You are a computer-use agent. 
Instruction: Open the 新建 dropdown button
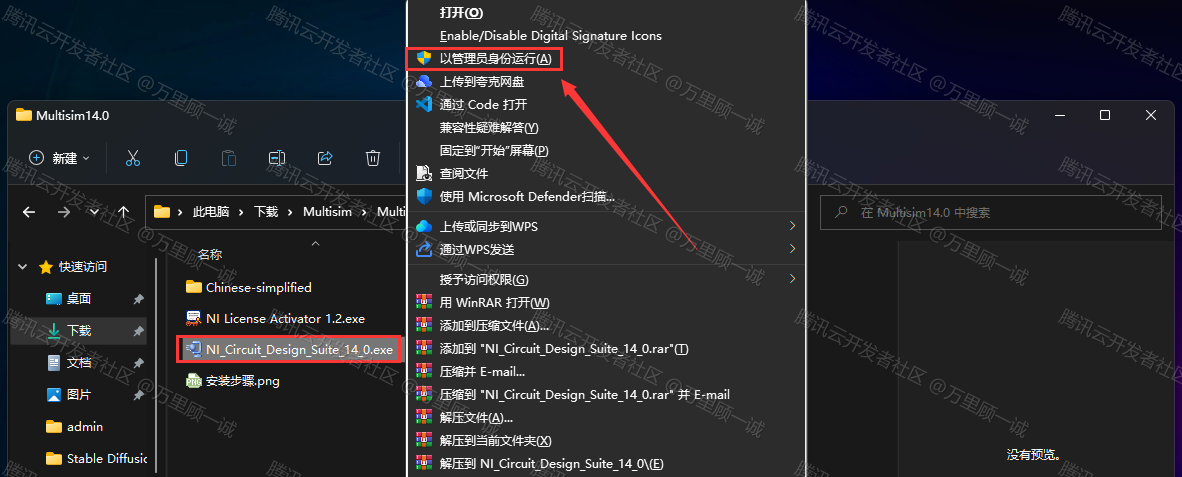coord(60,157)
